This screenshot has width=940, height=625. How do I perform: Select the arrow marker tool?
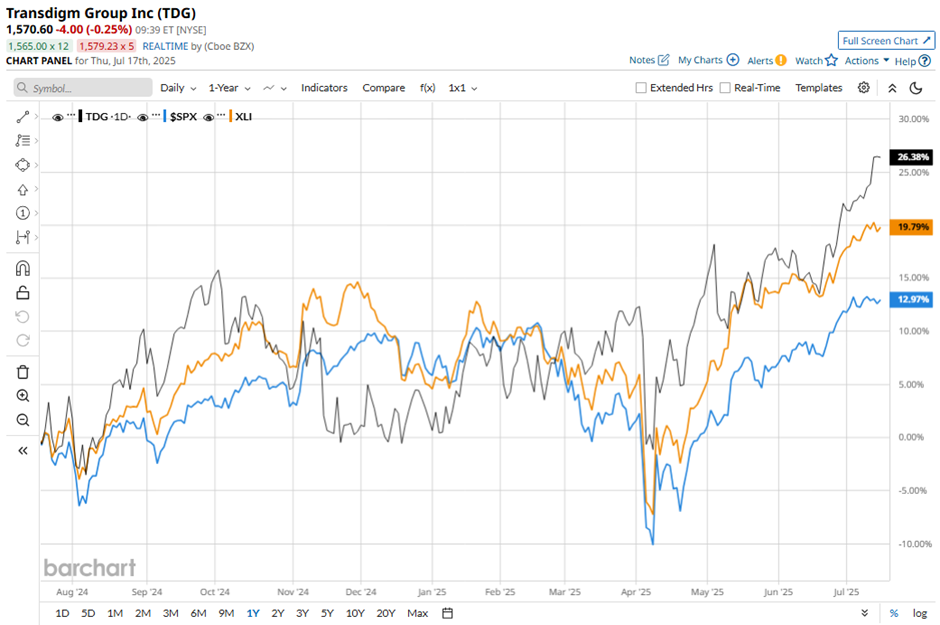[23, 189]
